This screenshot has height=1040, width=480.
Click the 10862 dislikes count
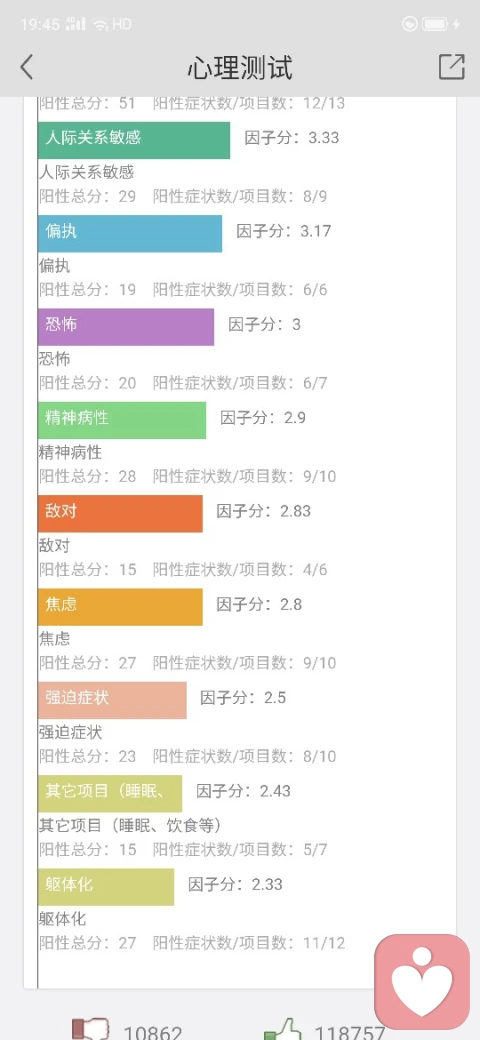tap(153, 1033)
